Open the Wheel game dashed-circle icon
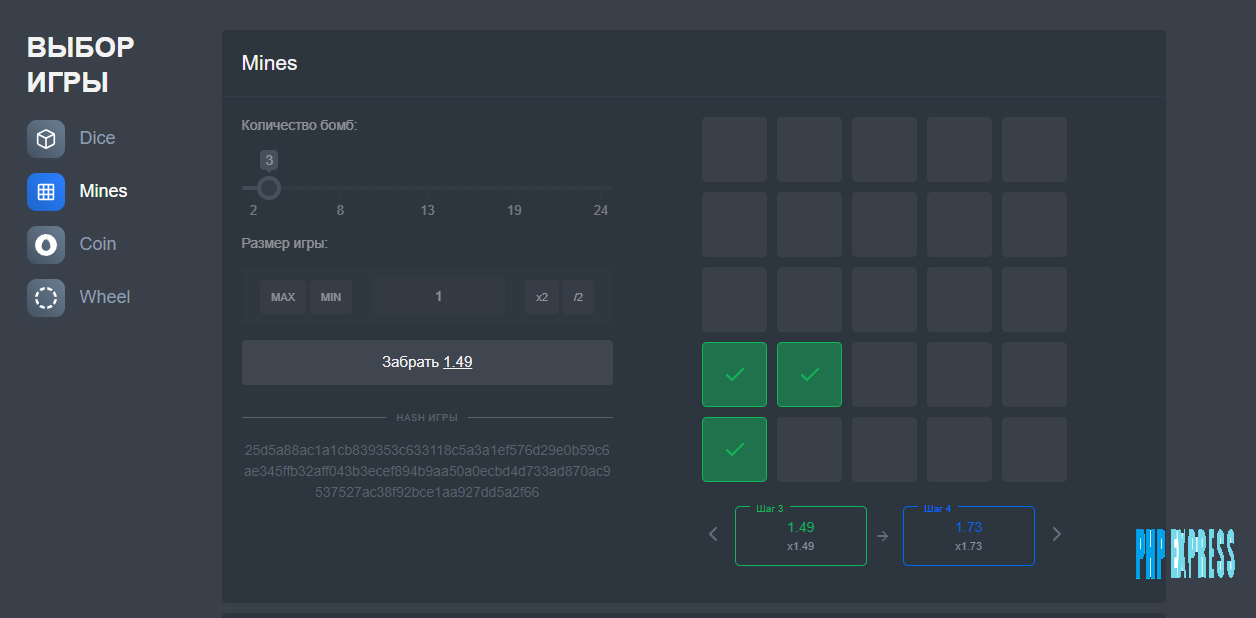Viewport: 1256px width, 618px height. (x=46, y=298)
